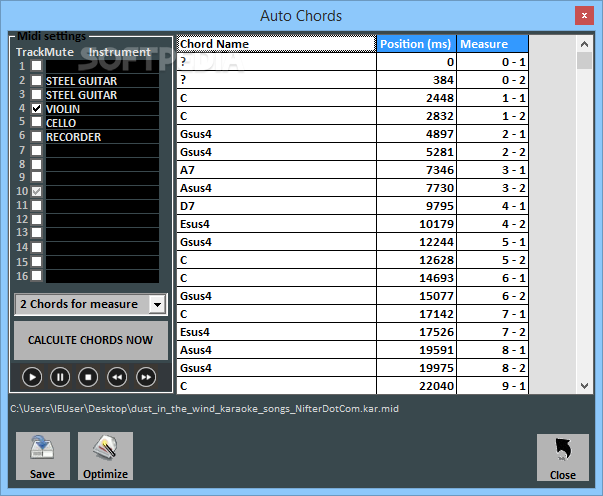Skip ahead with the fast-forward button
Image resolution: width=603 pixels, height=496 pixels.
pos(146,377)
